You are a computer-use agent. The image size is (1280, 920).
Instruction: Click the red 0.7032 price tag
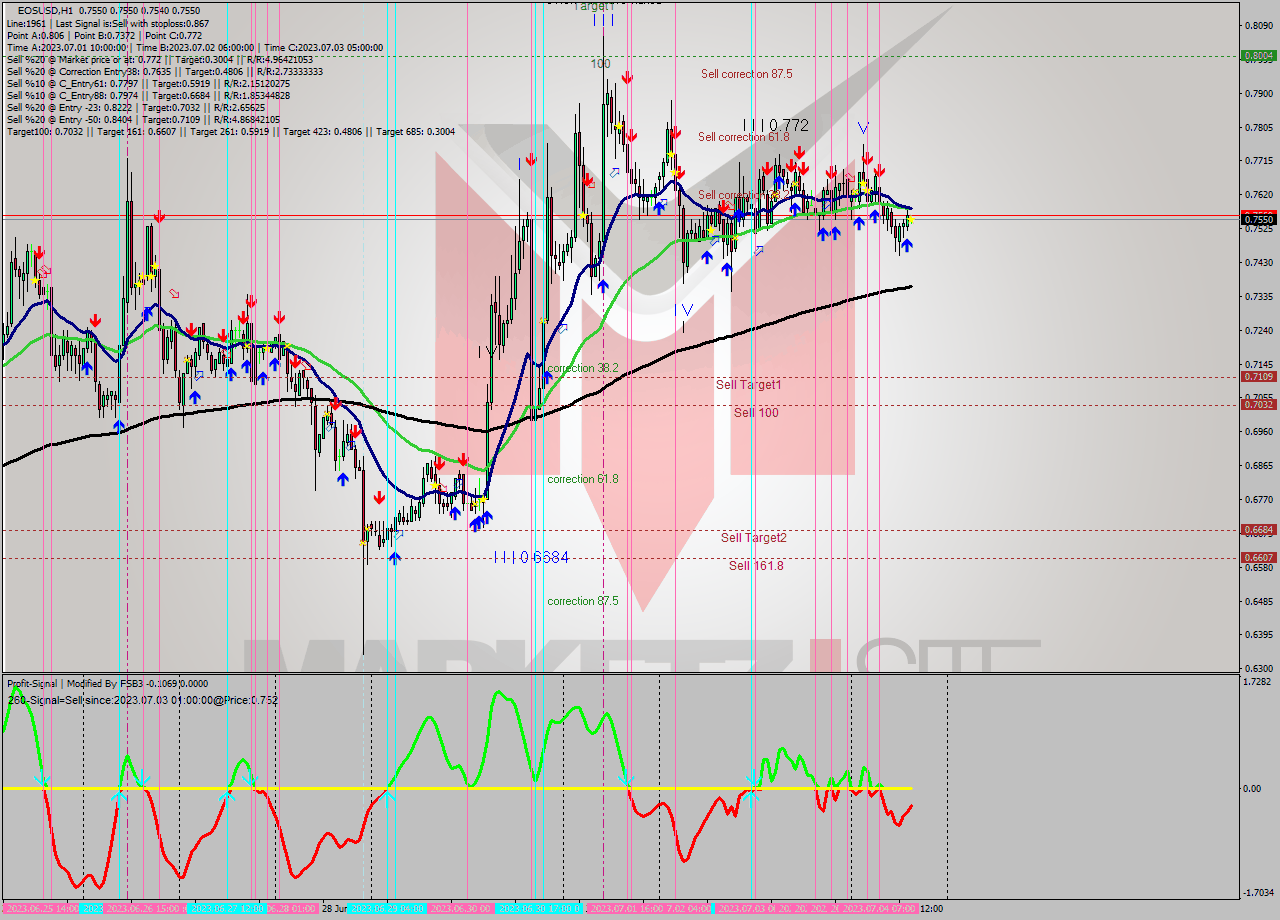tap(1258, 404)
